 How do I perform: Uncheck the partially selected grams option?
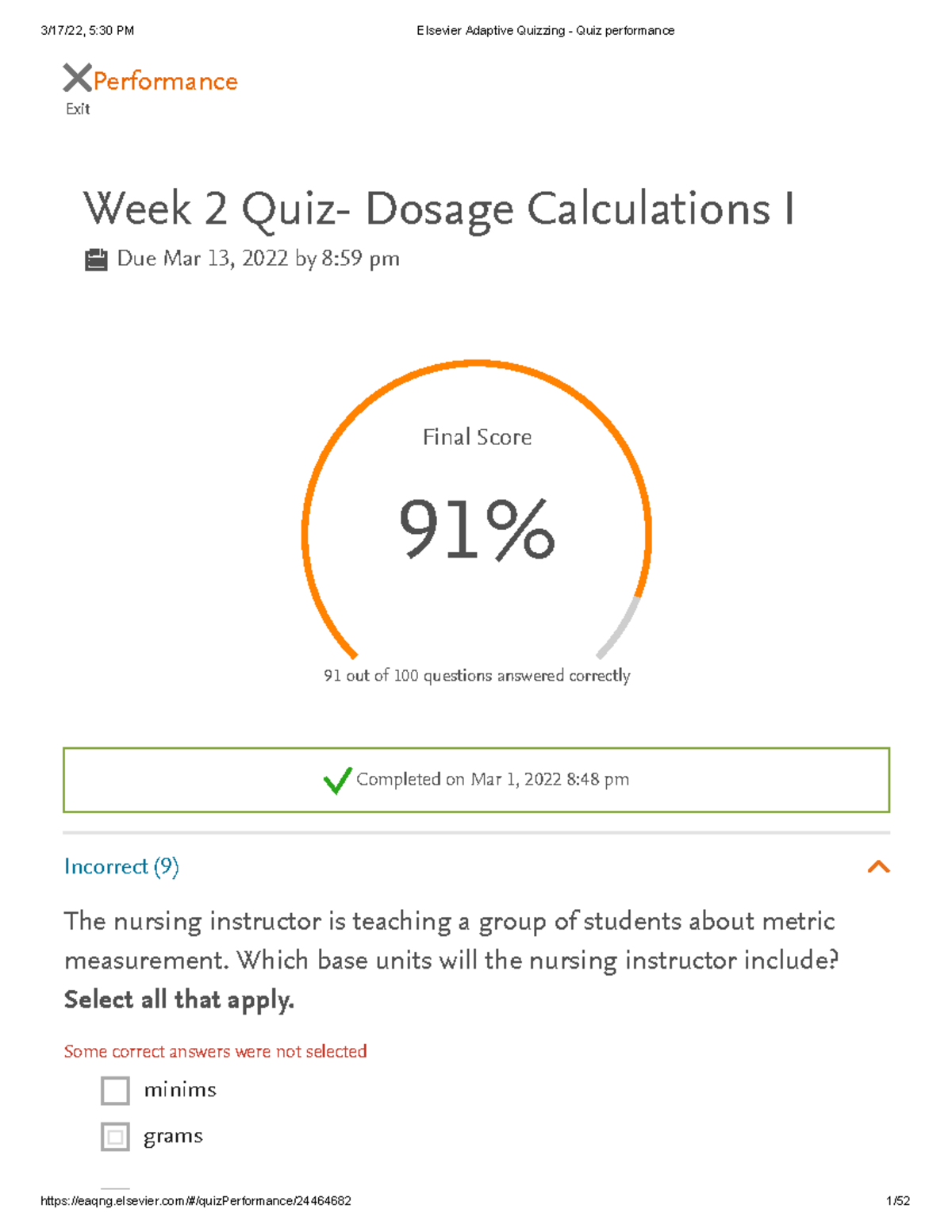[x=114, y=1136]
